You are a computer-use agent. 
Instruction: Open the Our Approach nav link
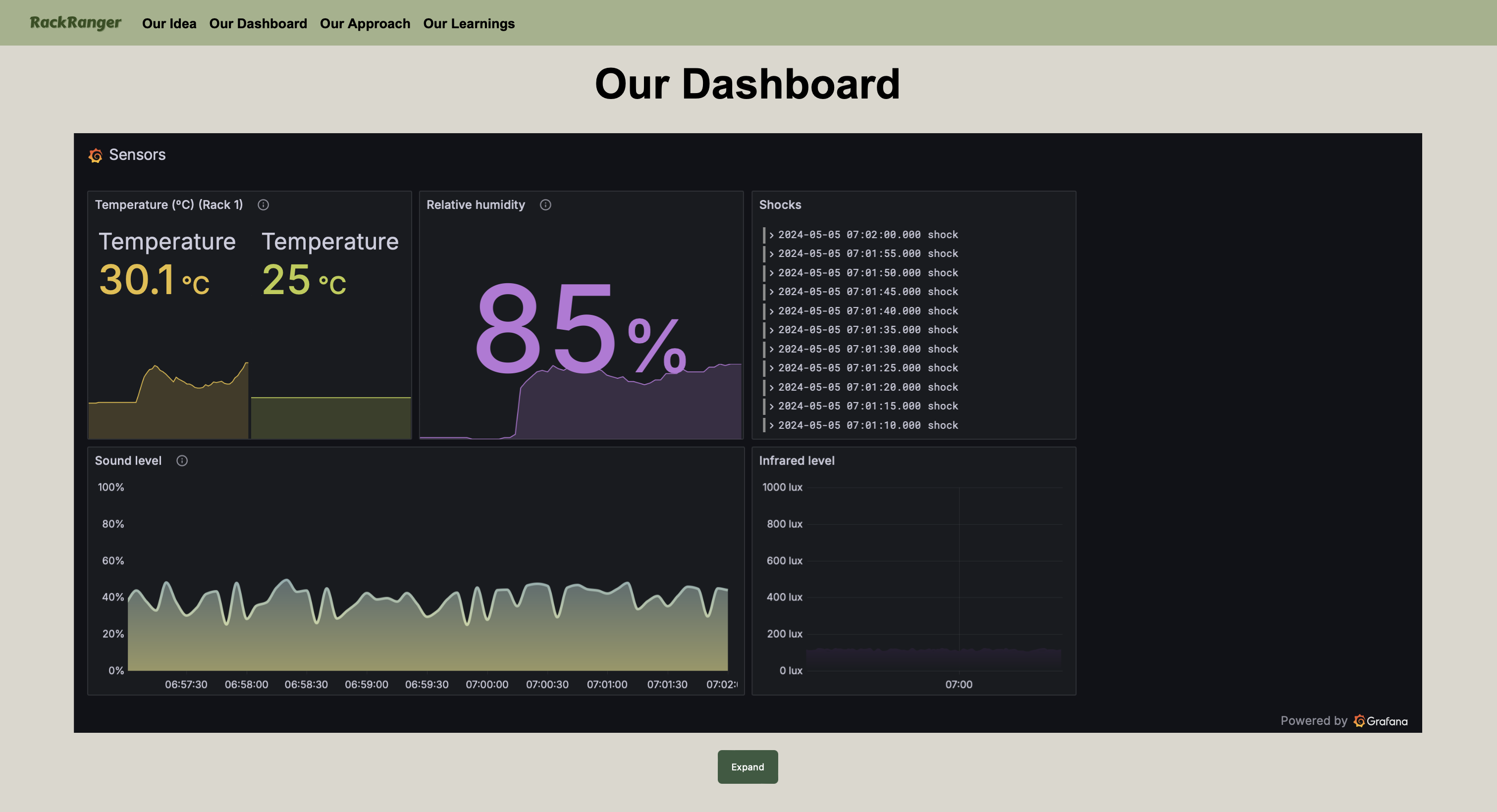pyautogui.click(x=365, y=24)
